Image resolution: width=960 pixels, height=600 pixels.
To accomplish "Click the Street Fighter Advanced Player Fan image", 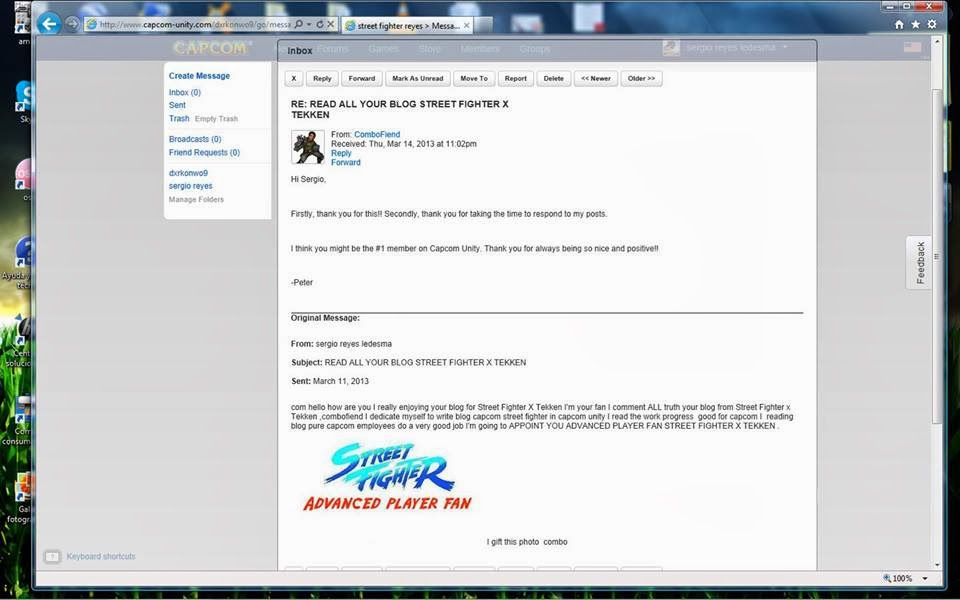I will coord(388,478).
